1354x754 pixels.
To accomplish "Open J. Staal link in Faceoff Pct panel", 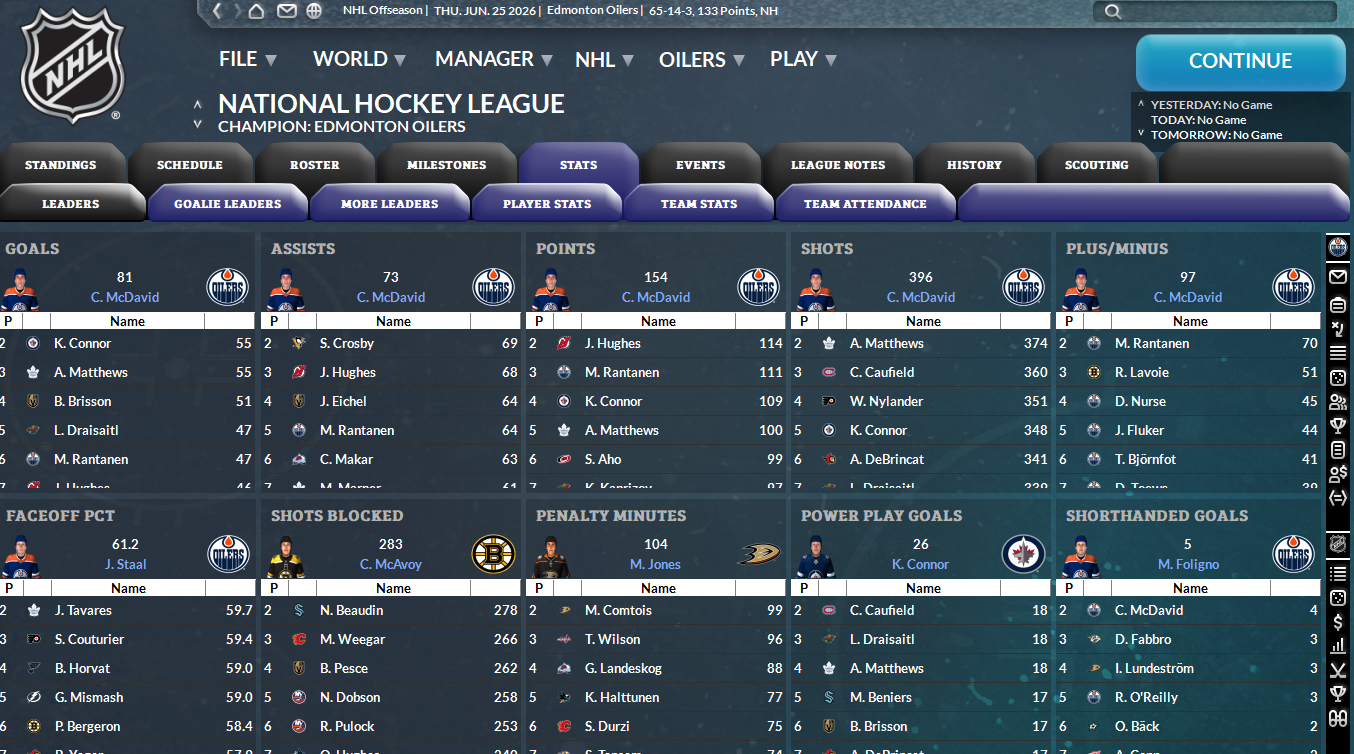I will (x=125, y=564).
